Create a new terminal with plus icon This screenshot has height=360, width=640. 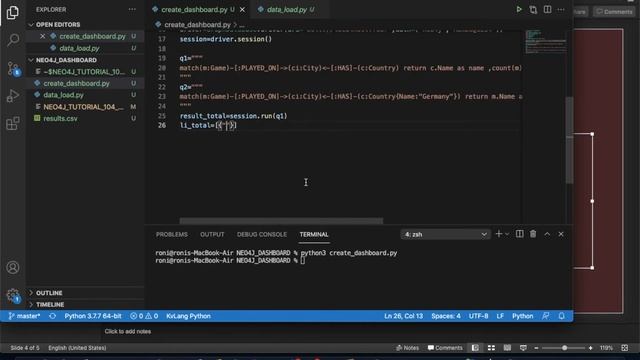[x=498, y=234]
